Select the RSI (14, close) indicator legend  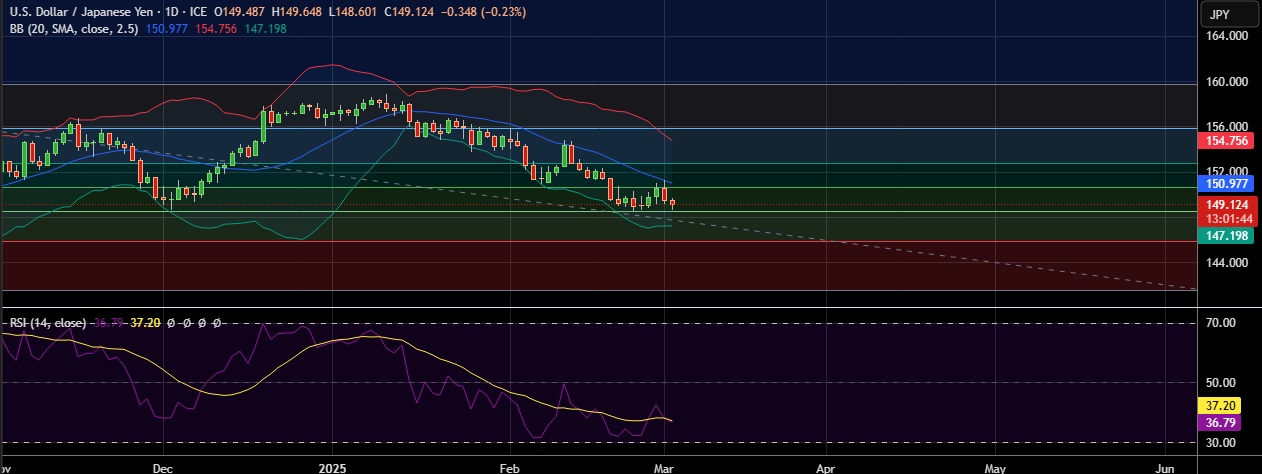pos(47,323)
